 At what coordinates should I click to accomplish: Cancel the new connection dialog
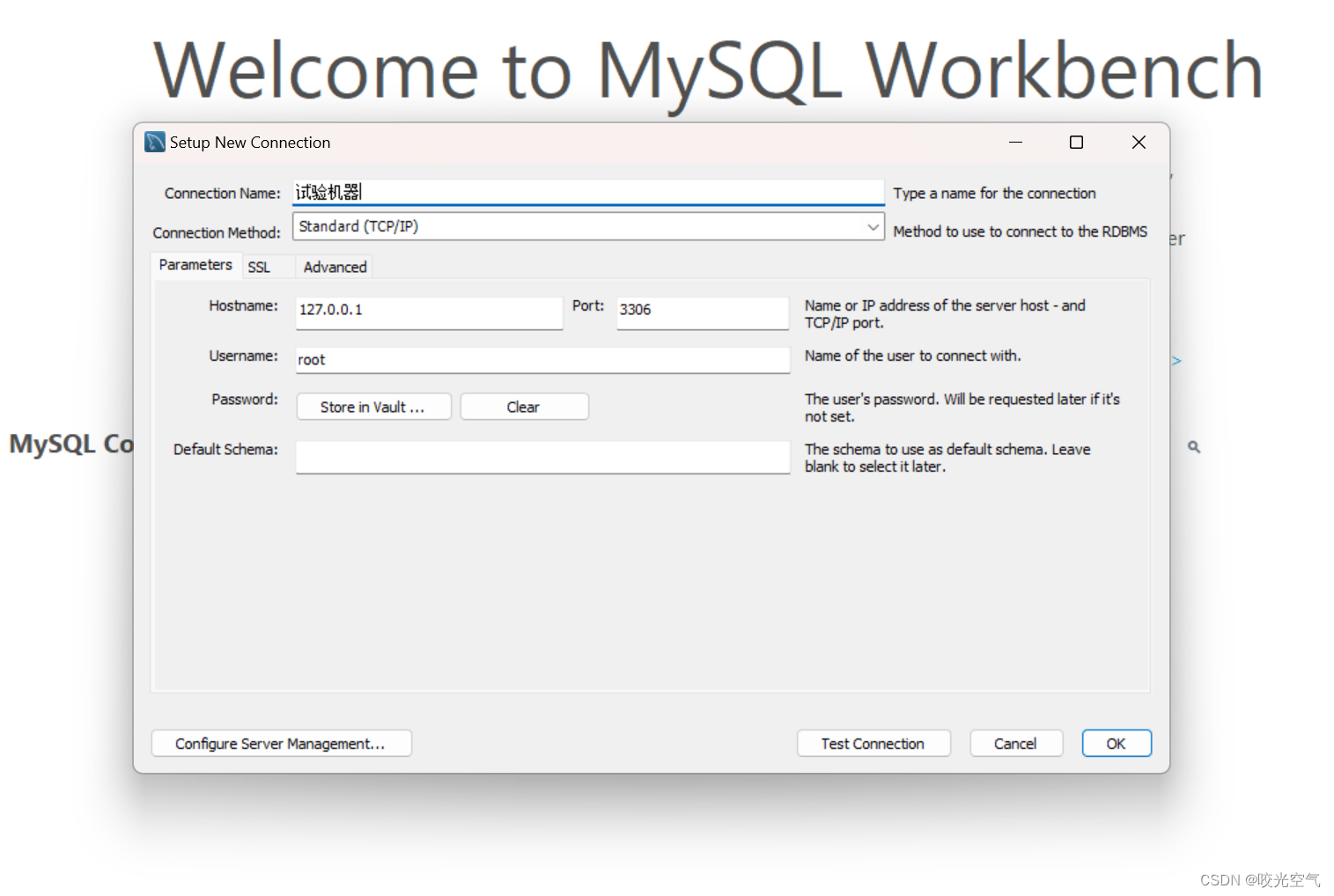pyautogui.click(x=1016, y=743)
